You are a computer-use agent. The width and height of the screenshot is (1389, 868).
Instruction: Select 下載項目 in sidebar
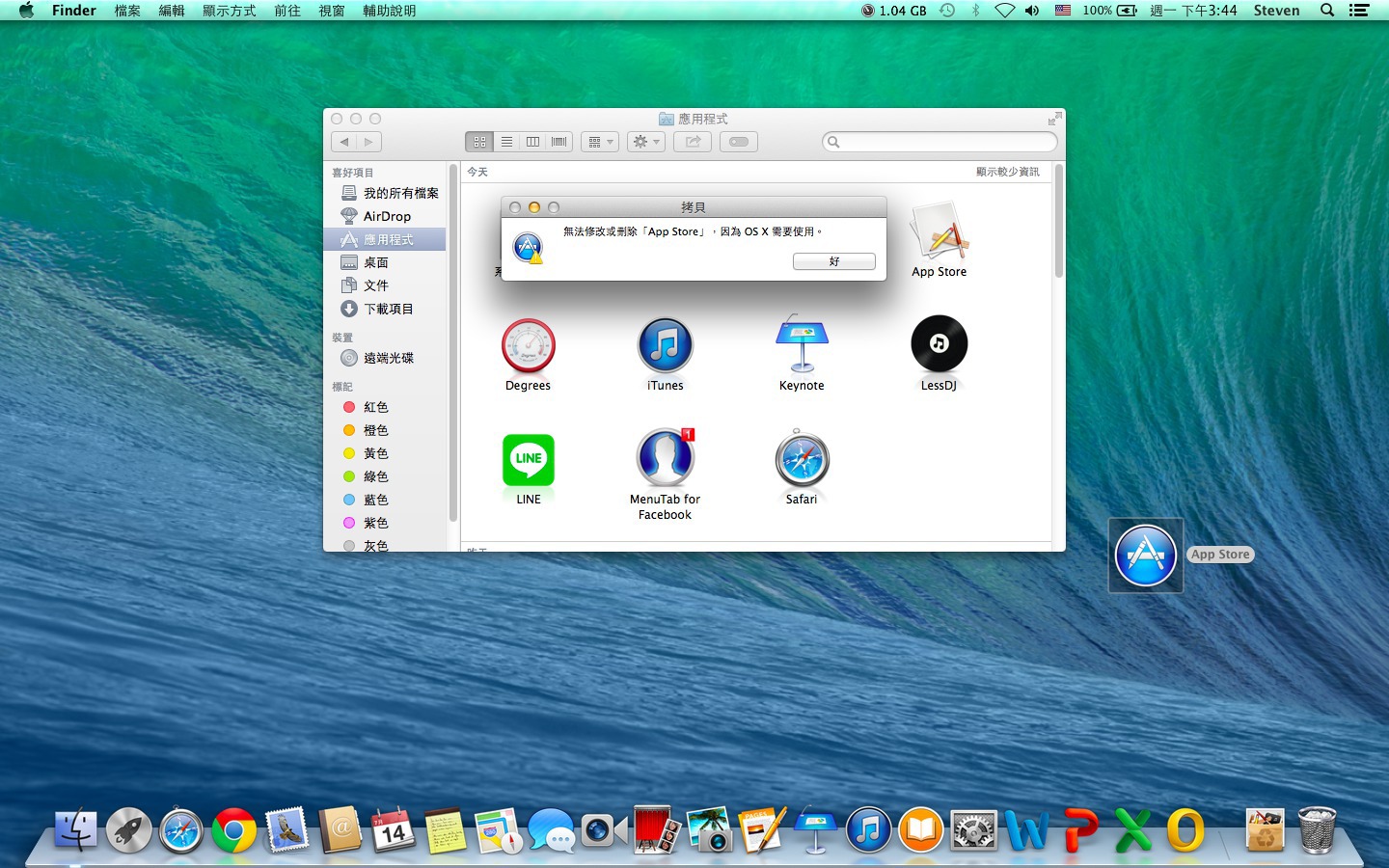click(x=385, y=309)
